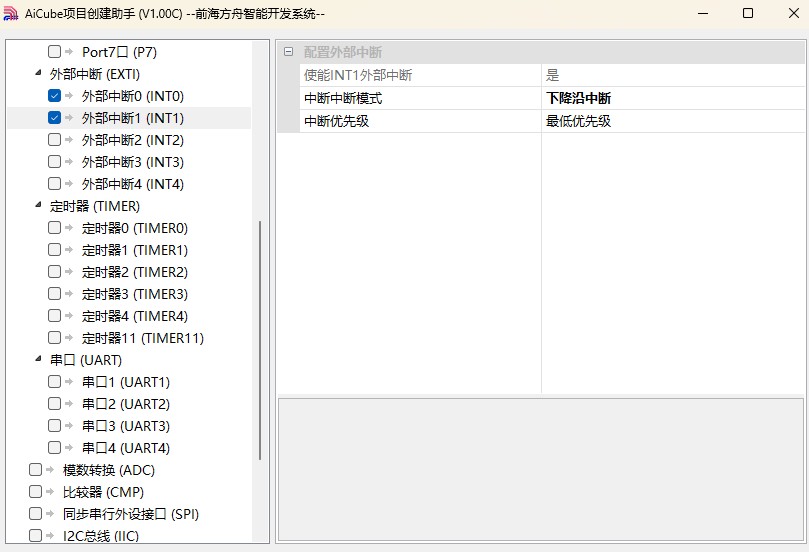Click the 外部中断 (EXTI) group label
This screenshot has height=552, width=809.
click(x=95, y=74)
